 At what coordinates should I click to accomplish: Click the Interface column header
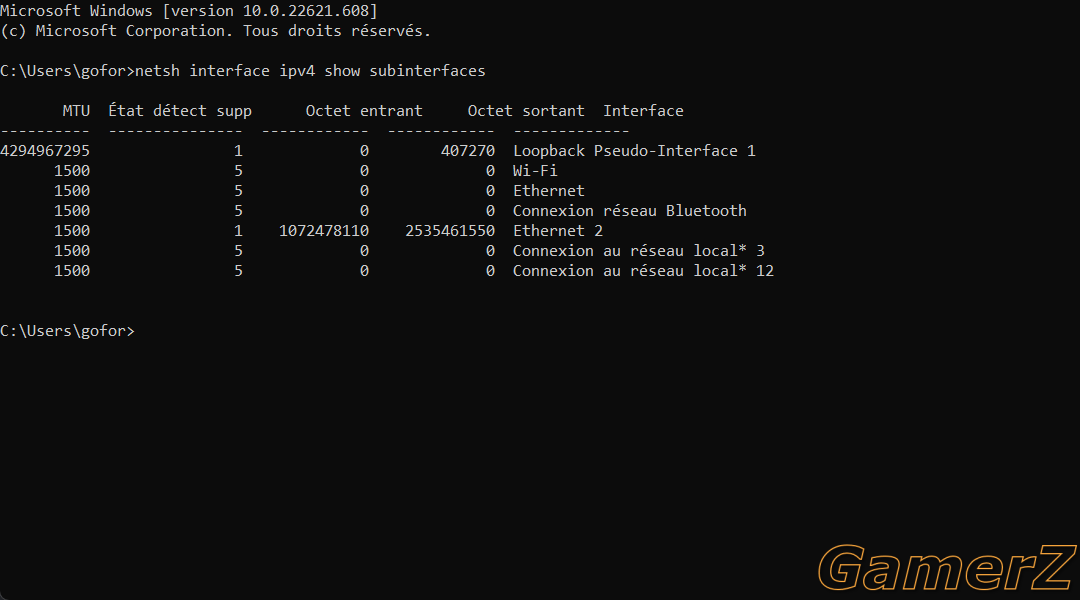[x=643, y=111]
